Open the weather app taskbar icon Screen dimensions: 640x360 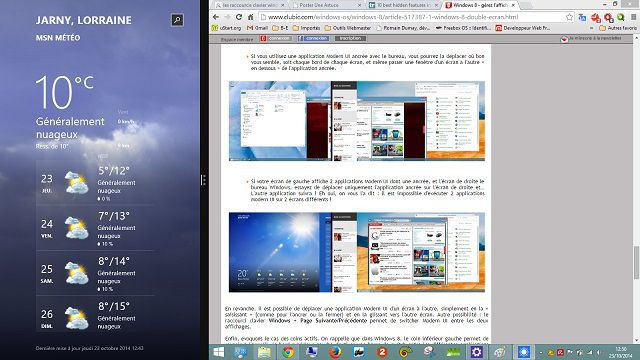coord(524,352)
